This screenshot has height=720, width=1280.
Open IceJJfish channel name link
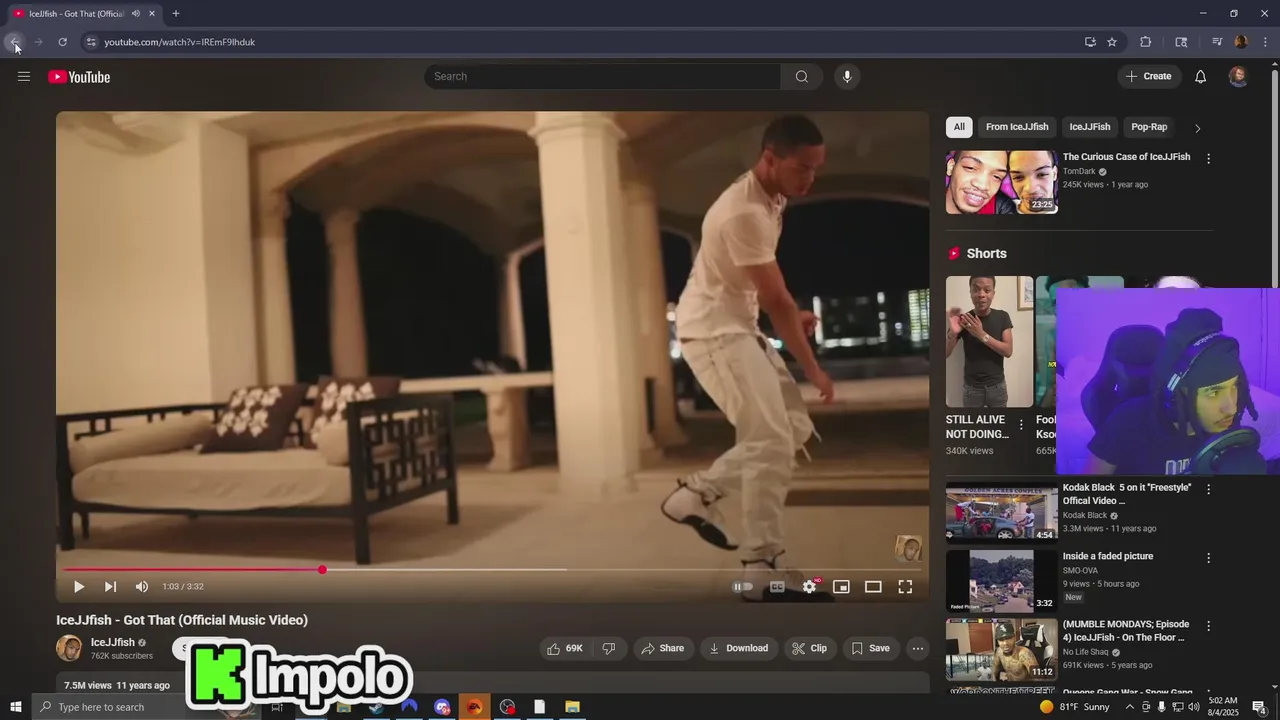point(112,643)
